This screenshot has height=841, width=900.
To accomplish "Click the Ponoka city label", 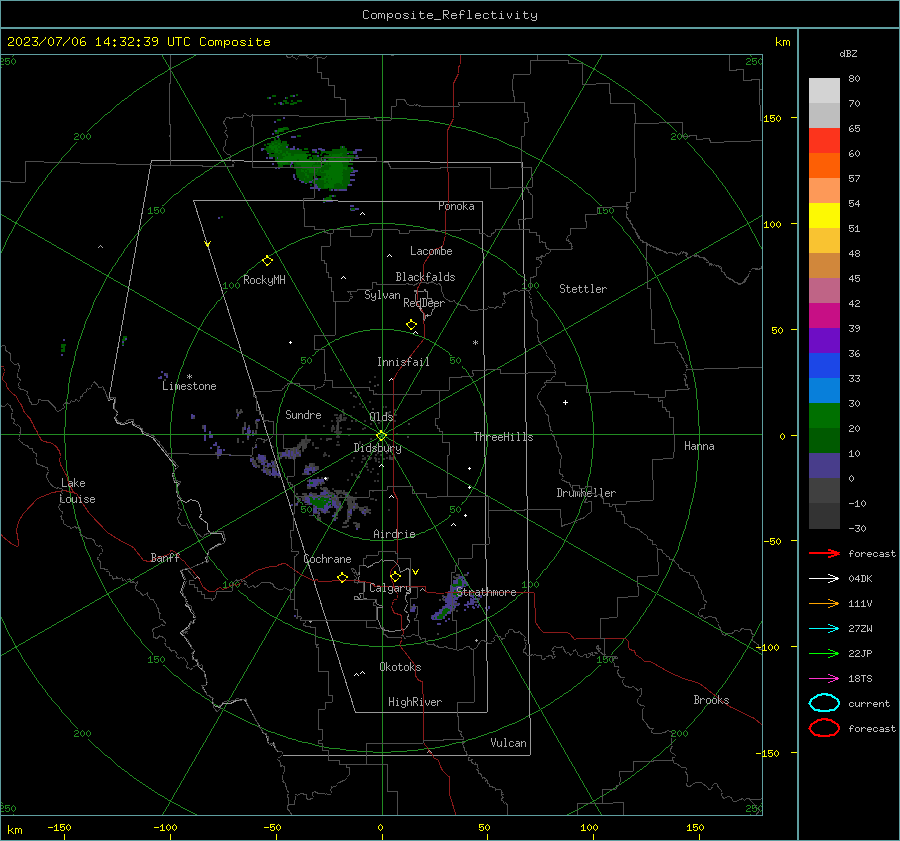I will point(456,206).
